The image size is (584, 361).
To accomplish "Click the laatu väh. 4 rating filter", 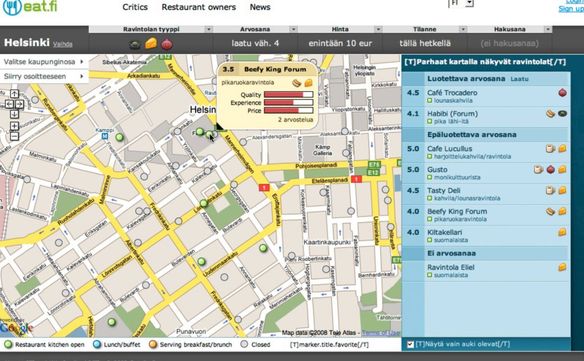I will click(255, 44).
